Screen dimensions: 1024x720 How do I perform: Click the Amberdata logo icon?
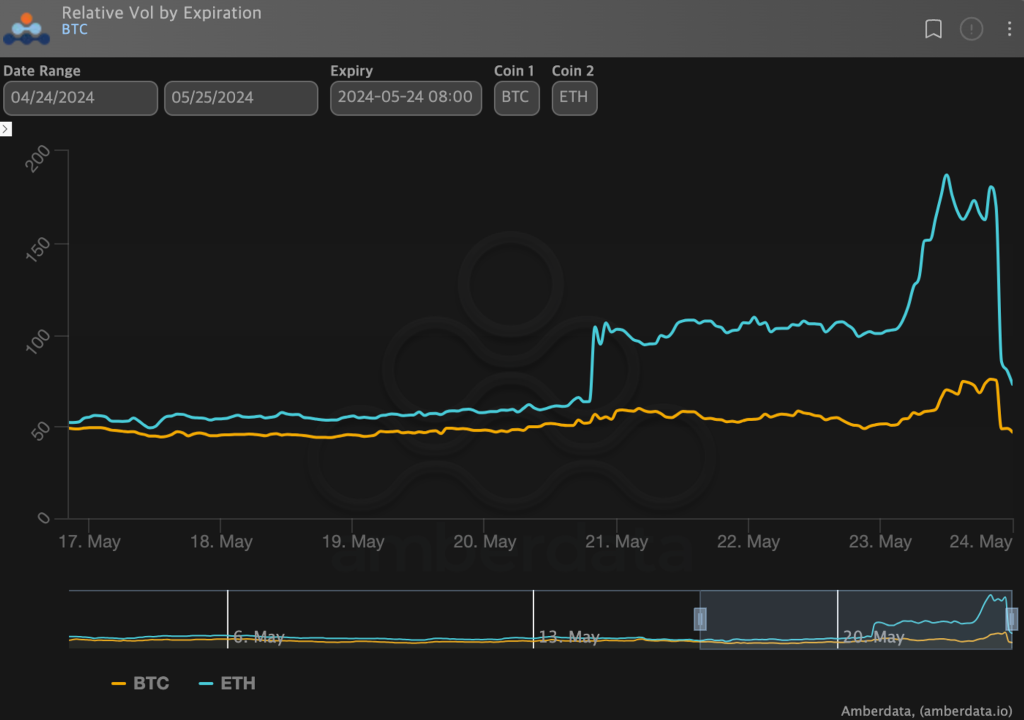pos(26,27)
